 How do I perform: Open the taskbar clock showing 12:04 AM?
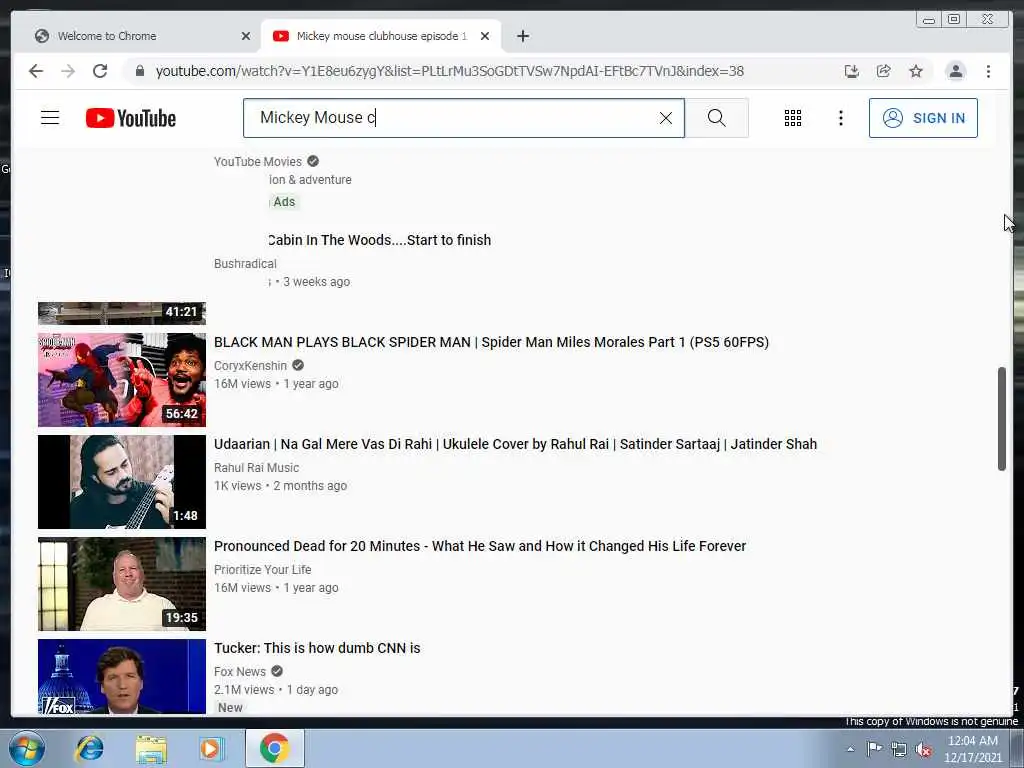coord(972,749)
